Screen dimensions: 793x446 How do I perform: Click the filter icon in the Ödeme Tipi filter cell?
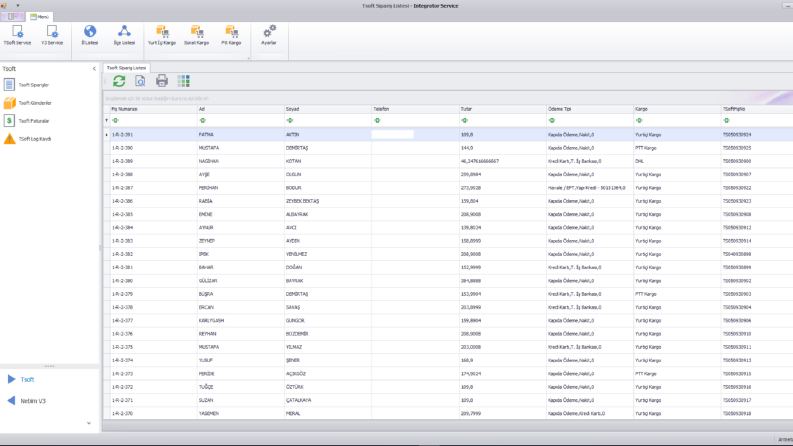552,120
